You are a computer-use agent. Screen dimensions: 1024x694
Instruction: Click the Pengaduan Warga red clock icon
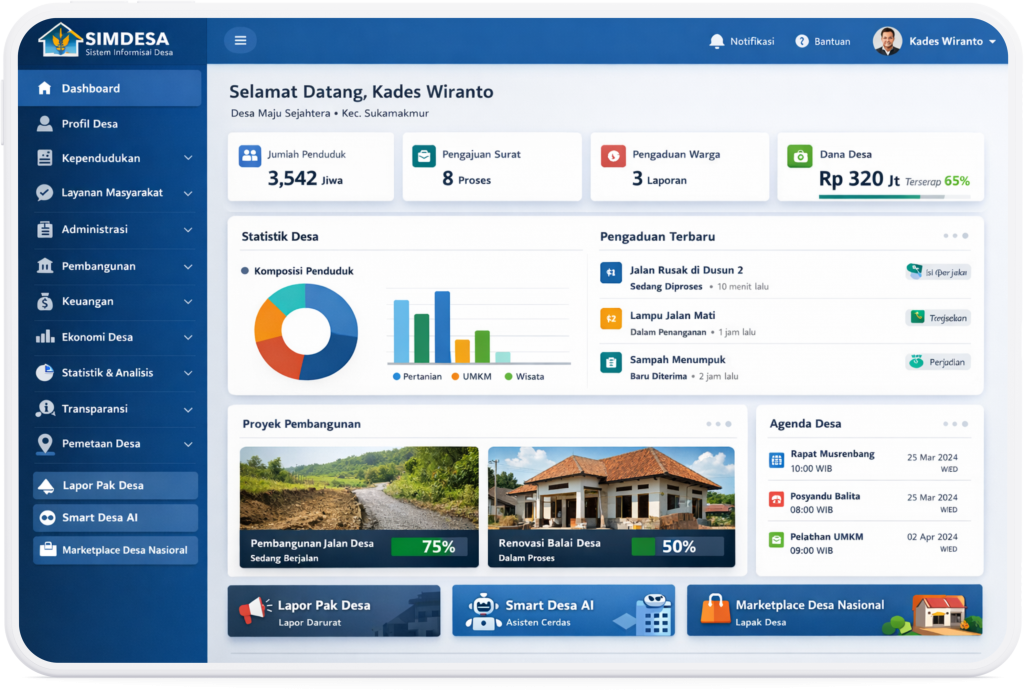click(612, 156)
